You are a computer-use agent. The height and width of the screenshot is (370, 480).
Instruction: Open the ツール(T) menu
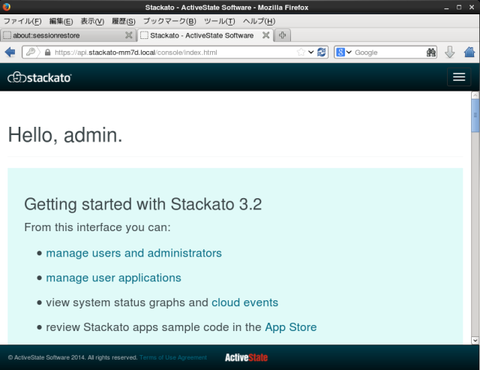point(219,21)
